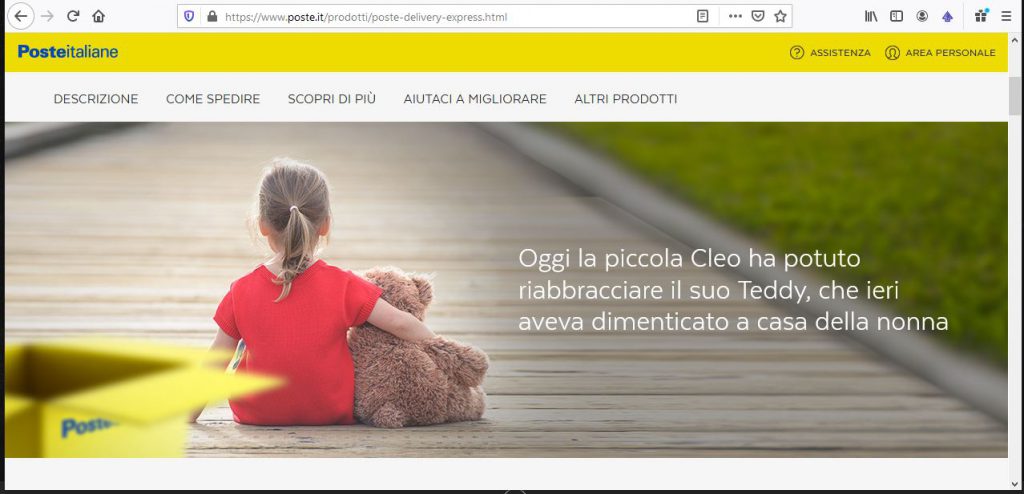Reload the page with the refresh icon

(x=73, y=16)
